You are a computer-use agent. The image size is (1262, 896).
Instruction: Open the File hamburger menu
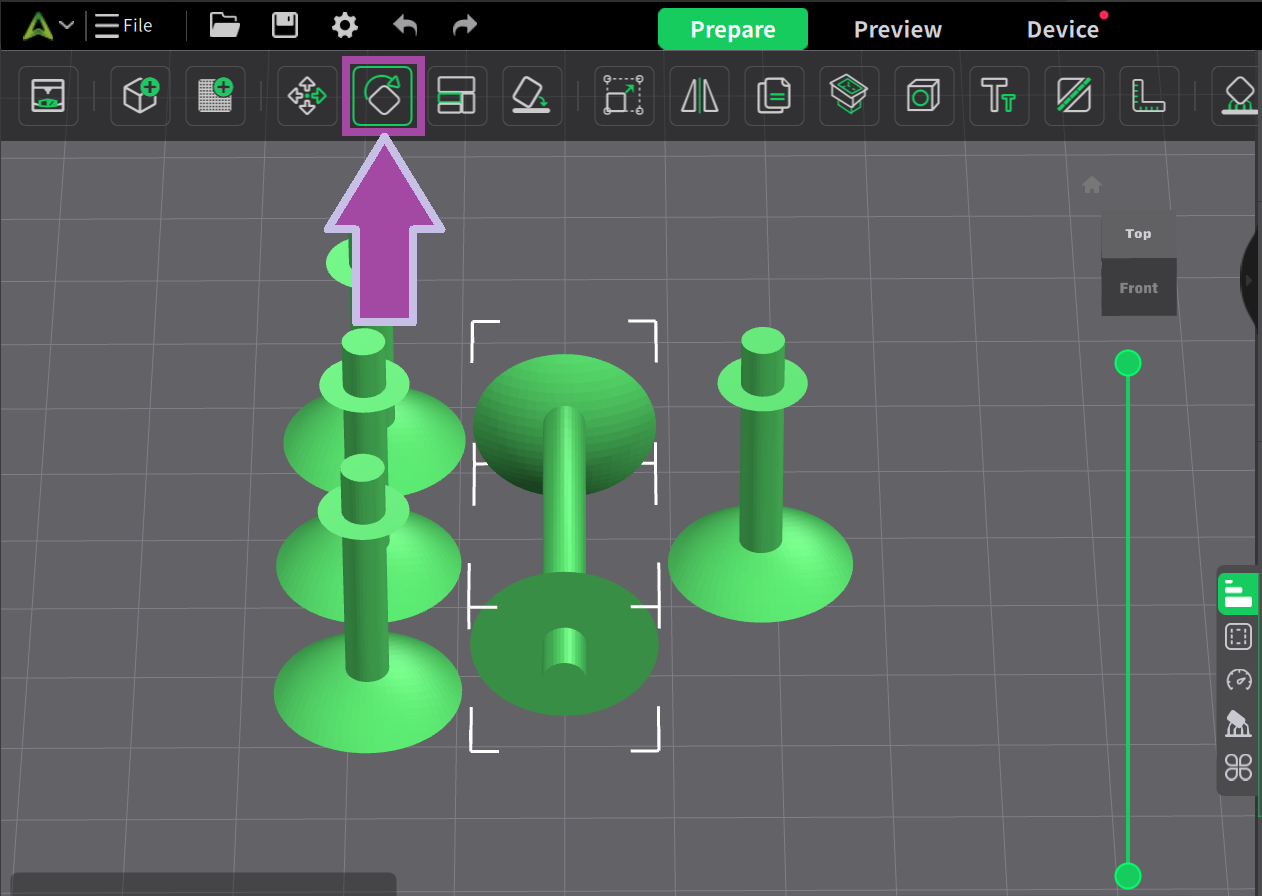pyautogui.click(x=124, y=26)
